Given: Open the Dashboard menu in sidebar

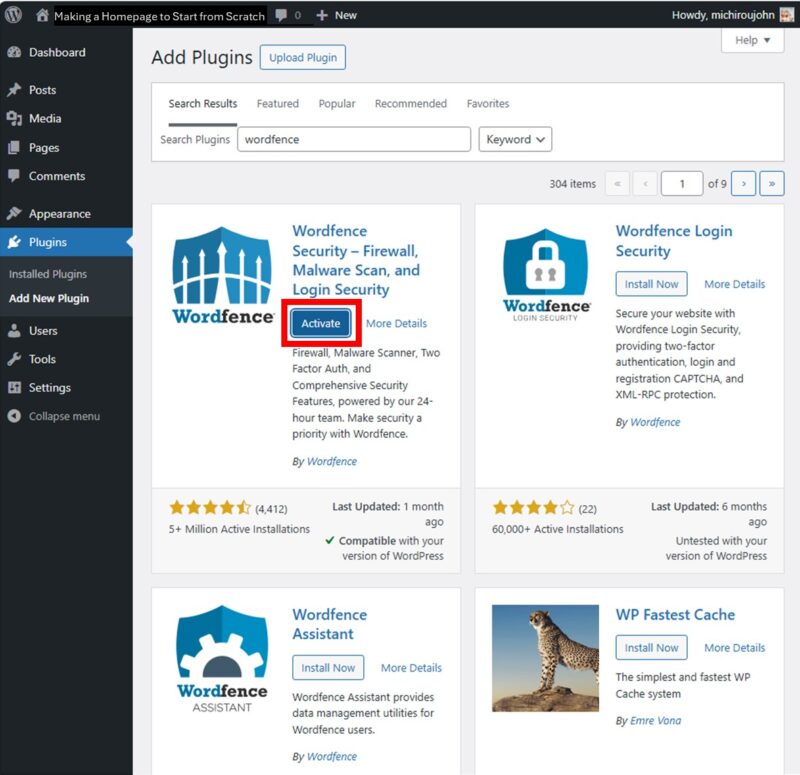Looking at the screenshot, I should [x=56, y=52].
